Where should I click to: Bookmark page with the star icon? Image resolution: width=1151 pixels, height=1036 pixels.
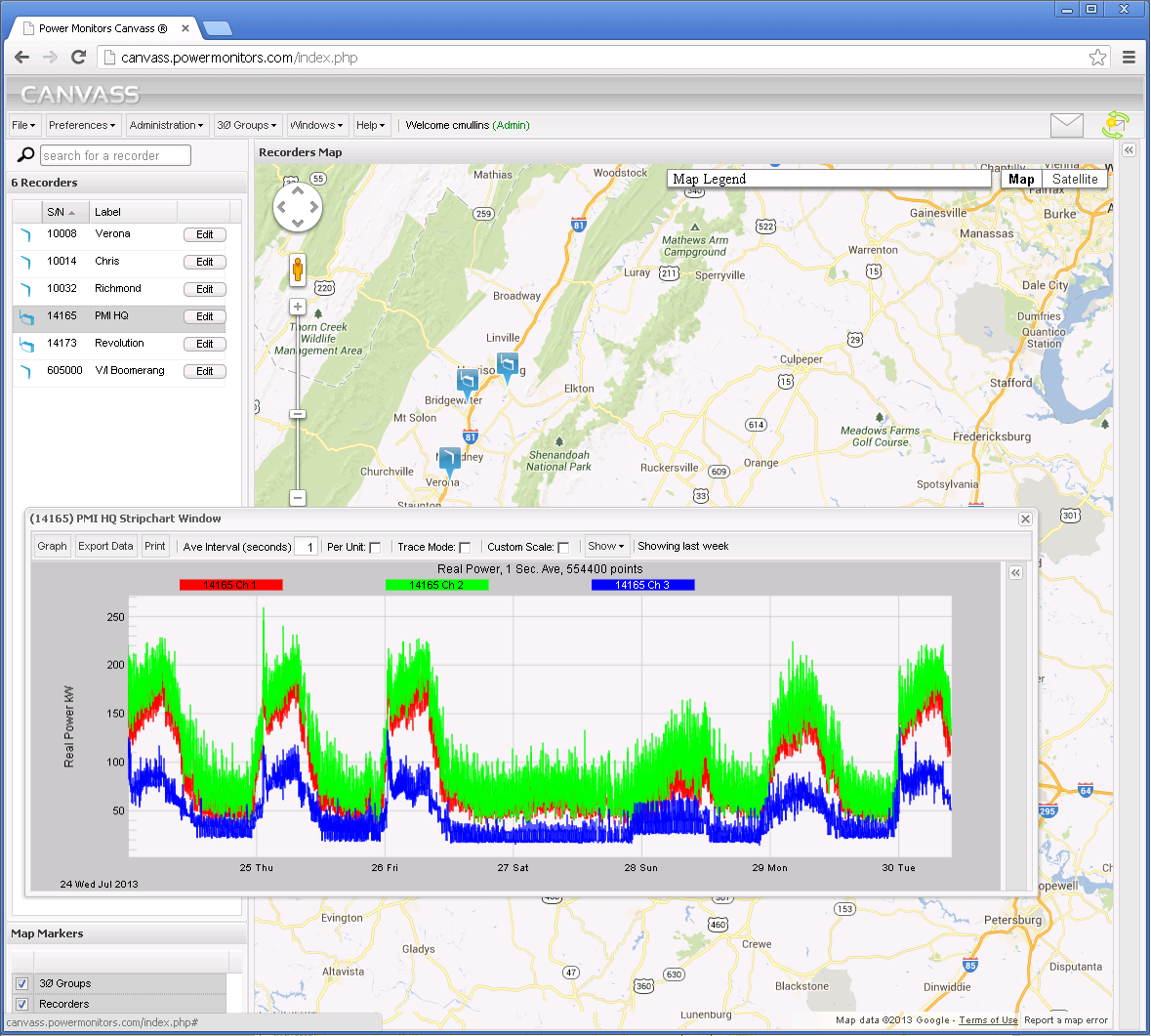[x=1097, y=58]
